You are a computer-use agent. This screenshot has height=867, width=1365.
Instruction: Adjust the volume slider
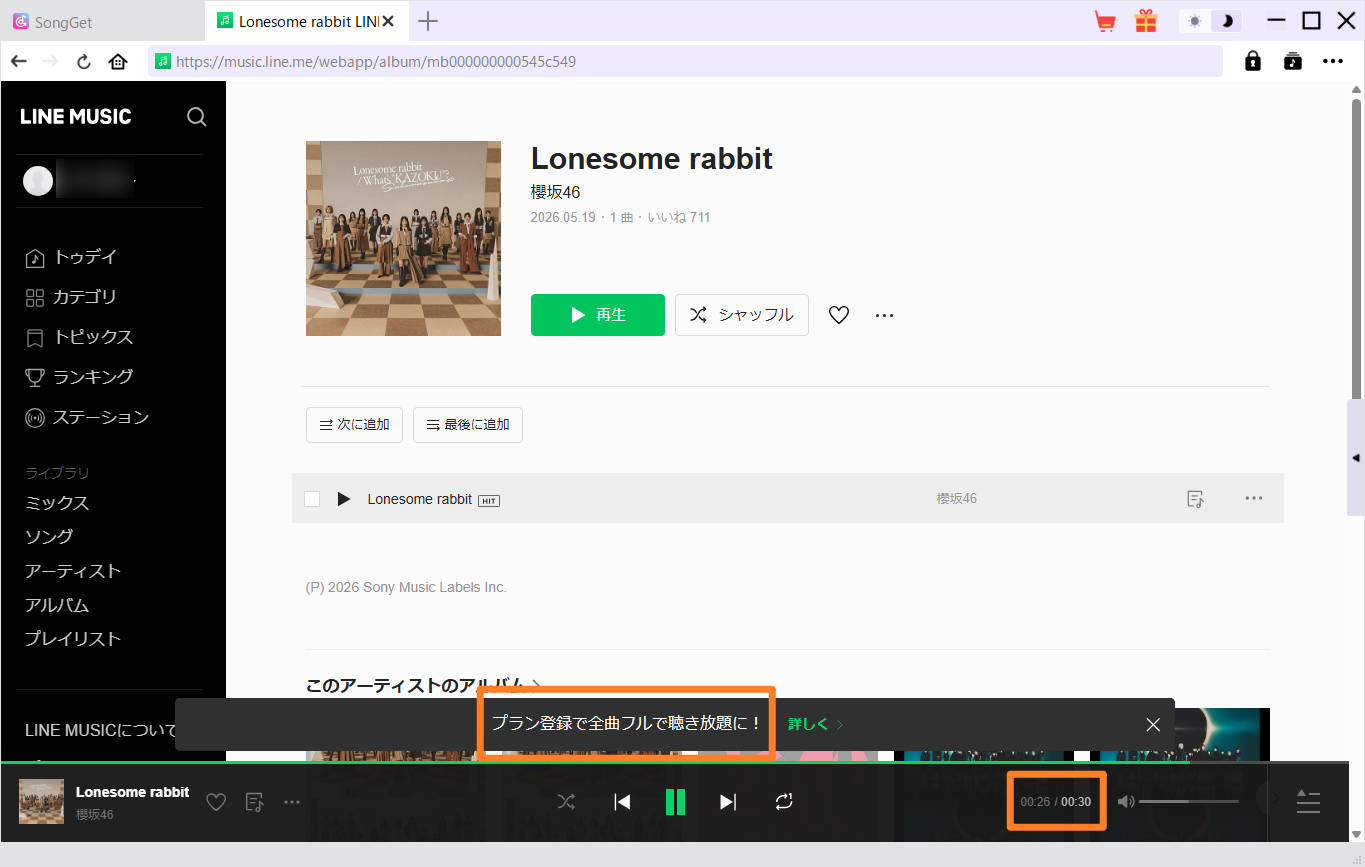pyautogui.click(x=1189, y=802)
